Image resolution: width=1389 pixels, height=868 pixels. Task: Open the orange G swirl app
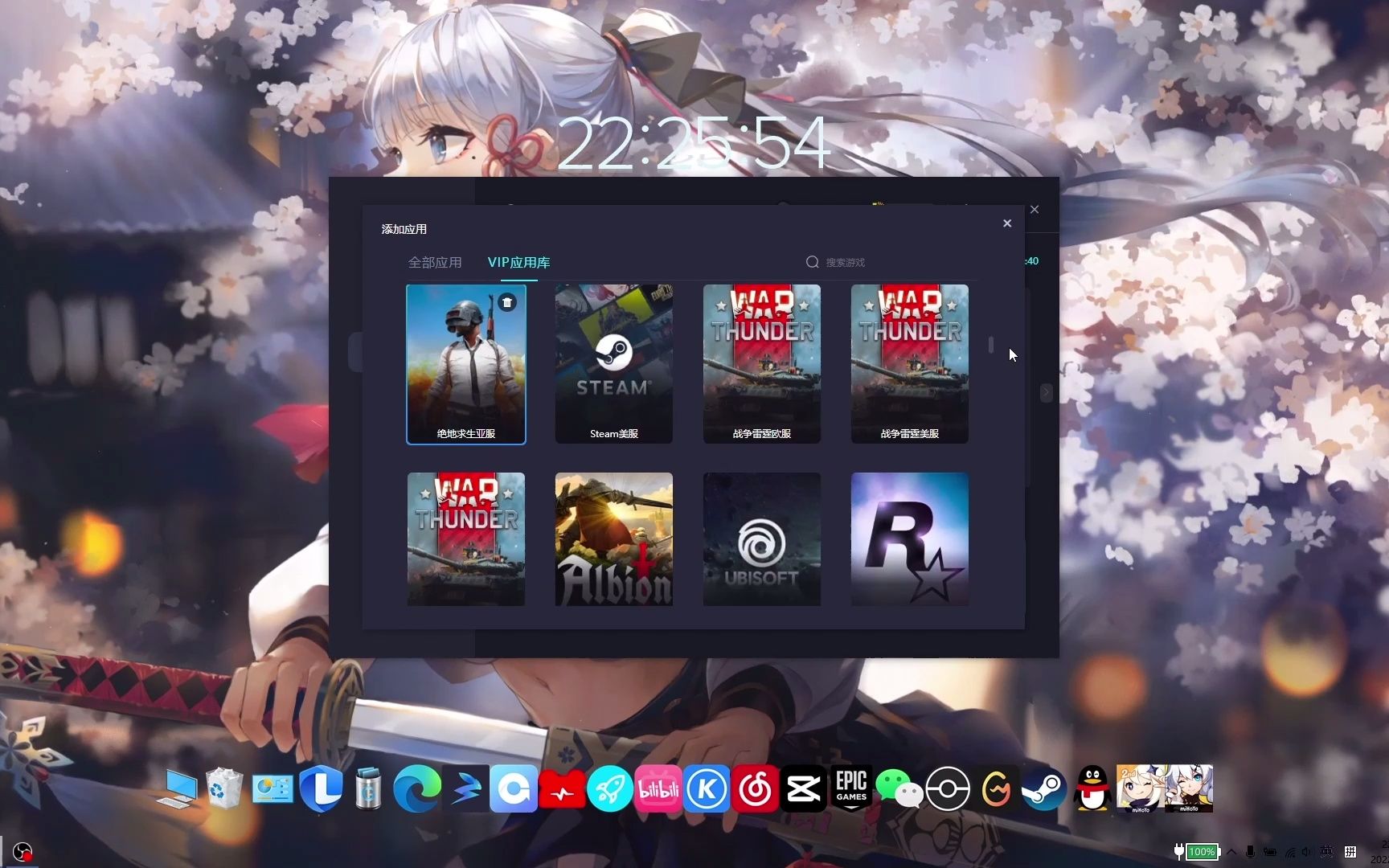point(996,788)
